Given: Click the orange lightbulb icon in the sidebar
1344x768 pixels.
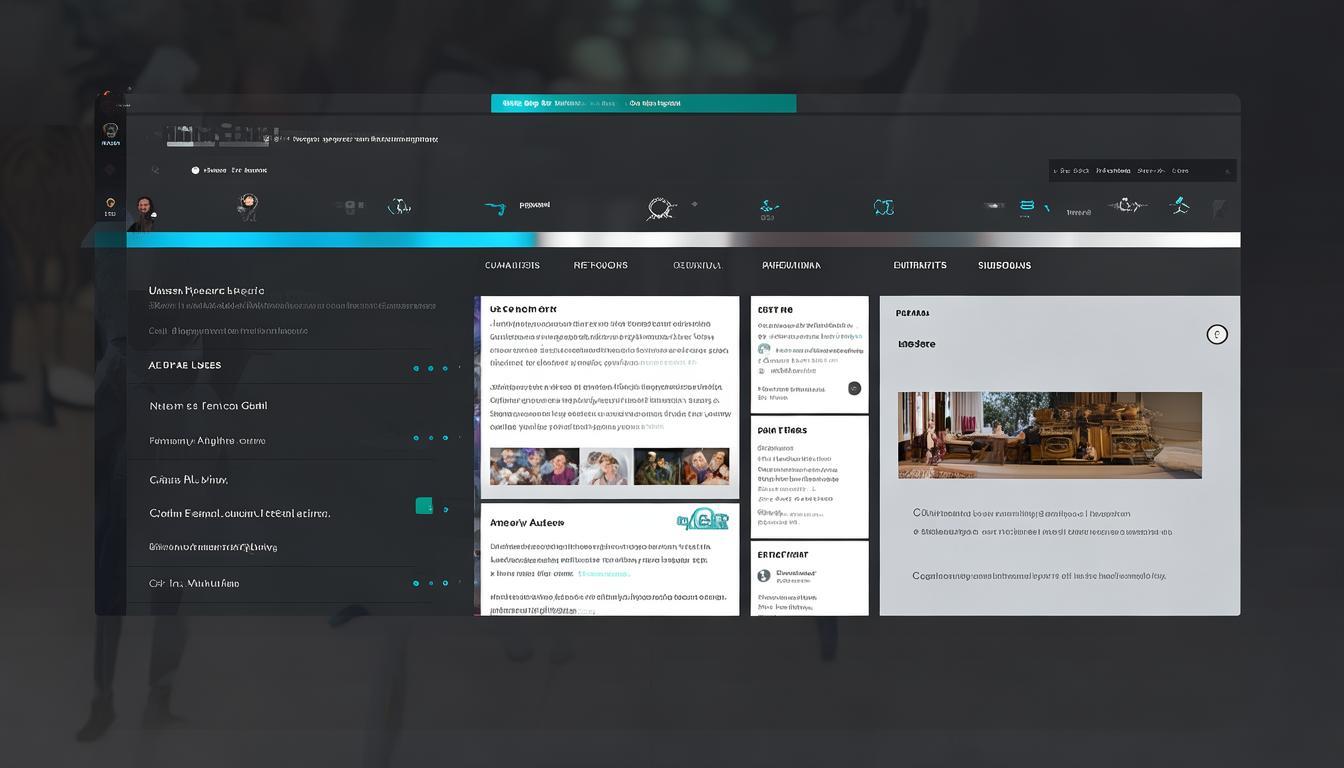Looking at the screenshot, I should pos(110,203).
